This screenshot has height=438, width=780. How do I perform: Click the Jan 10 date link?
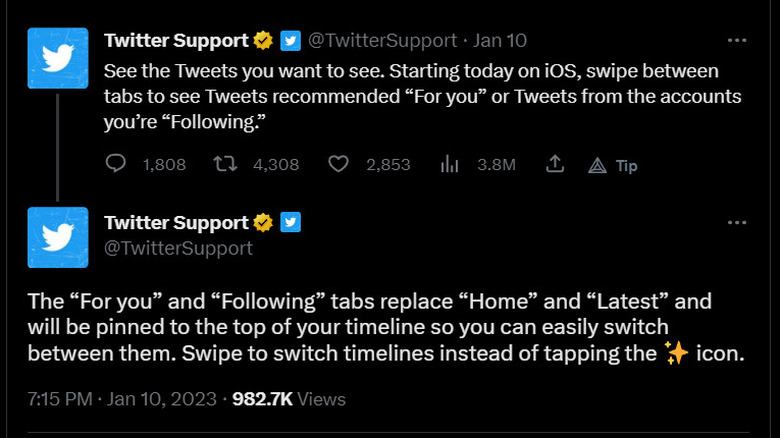[x=501, y=41]
